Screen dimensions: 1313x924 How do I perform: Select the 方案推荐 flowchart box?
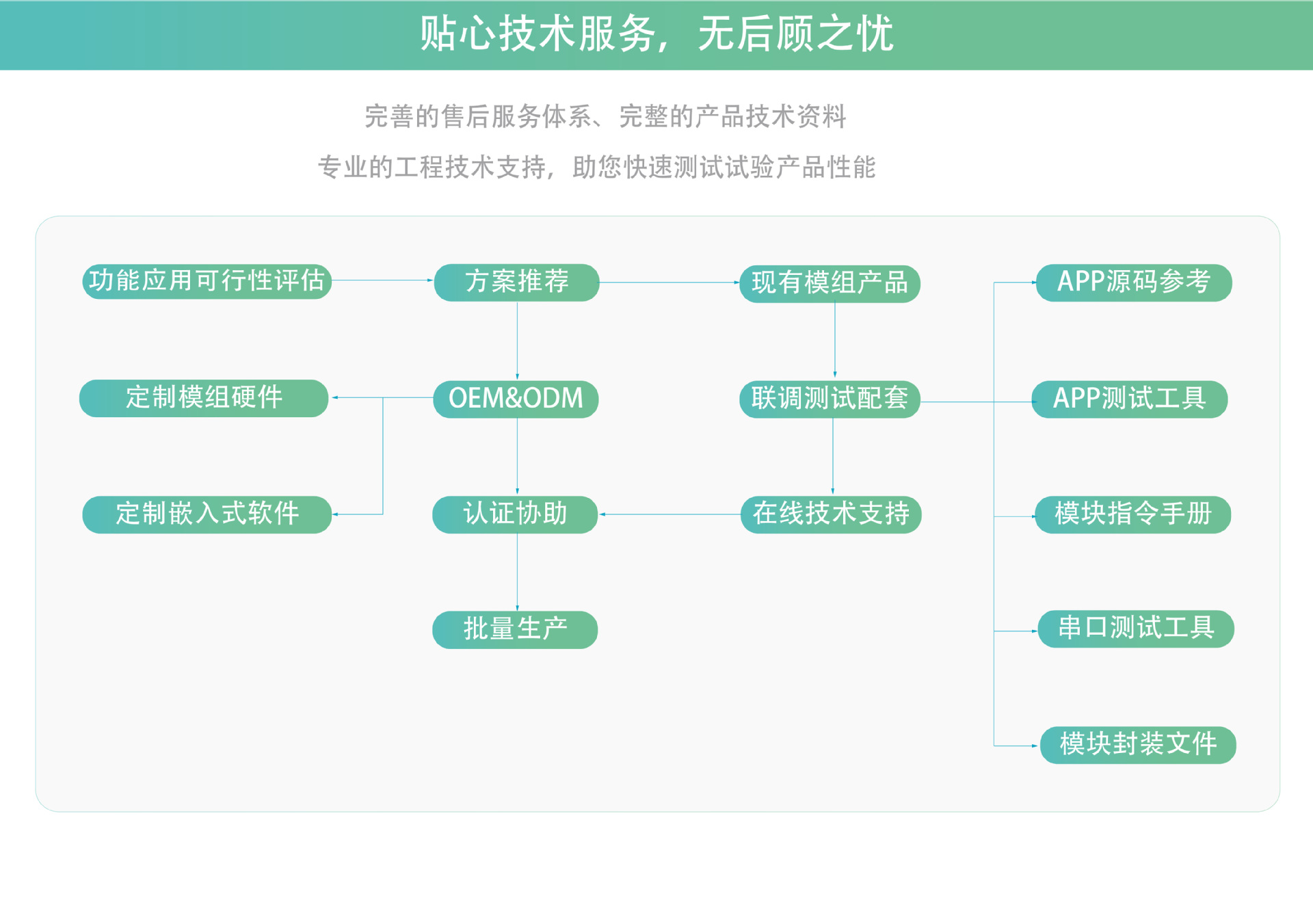tap(516, 282)
